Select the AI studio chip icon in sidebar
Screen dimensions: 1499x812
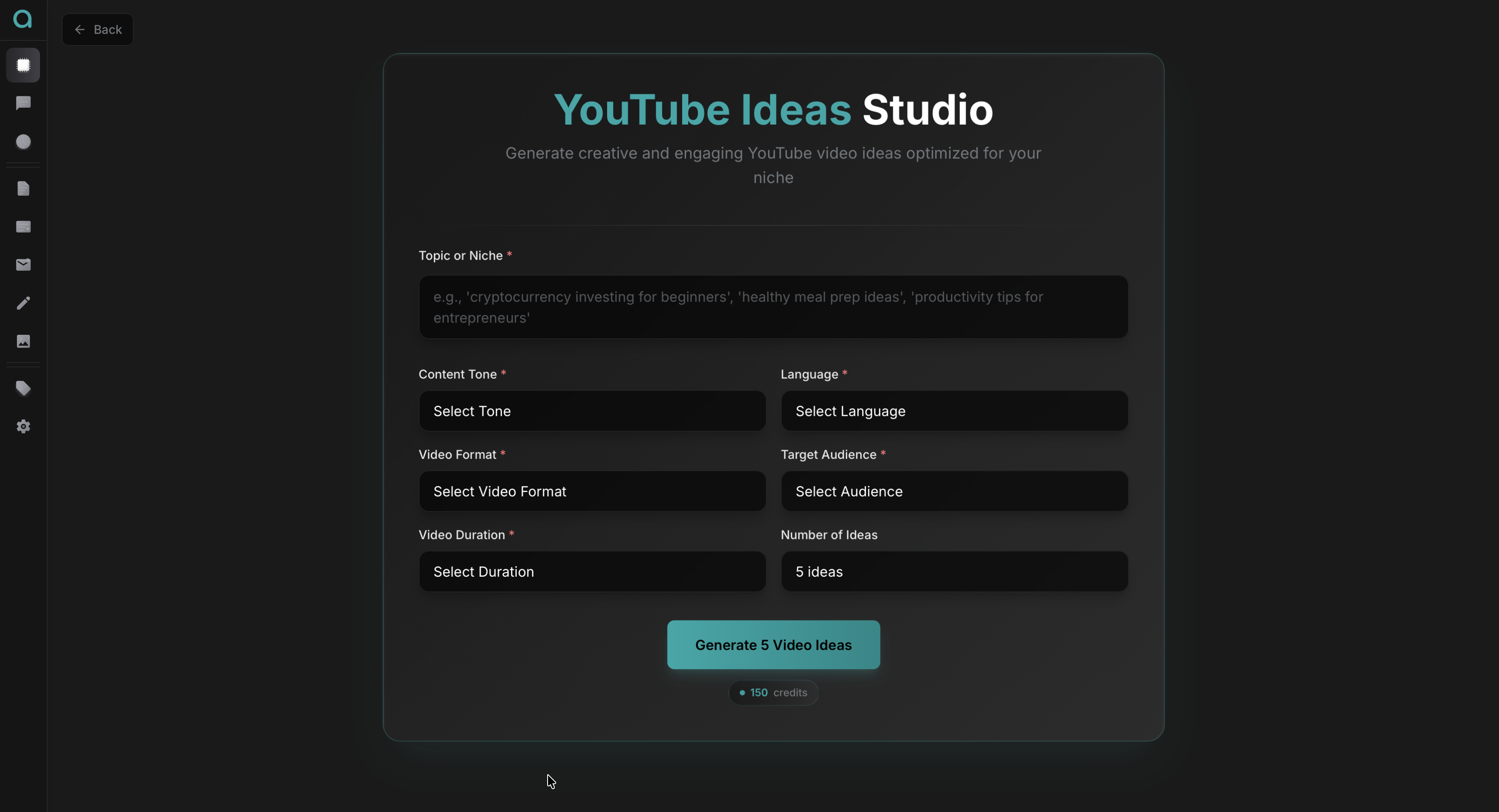(23, 65)
